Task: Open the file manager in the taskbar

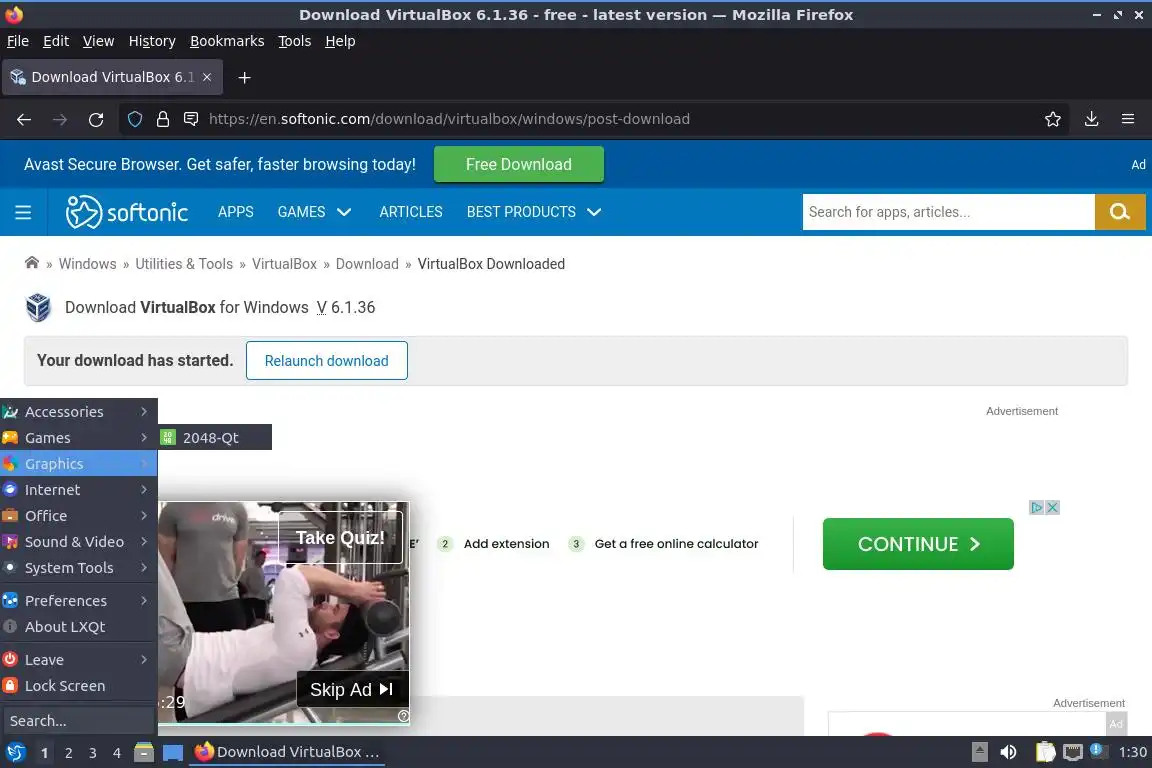Action: click(144, 752)
